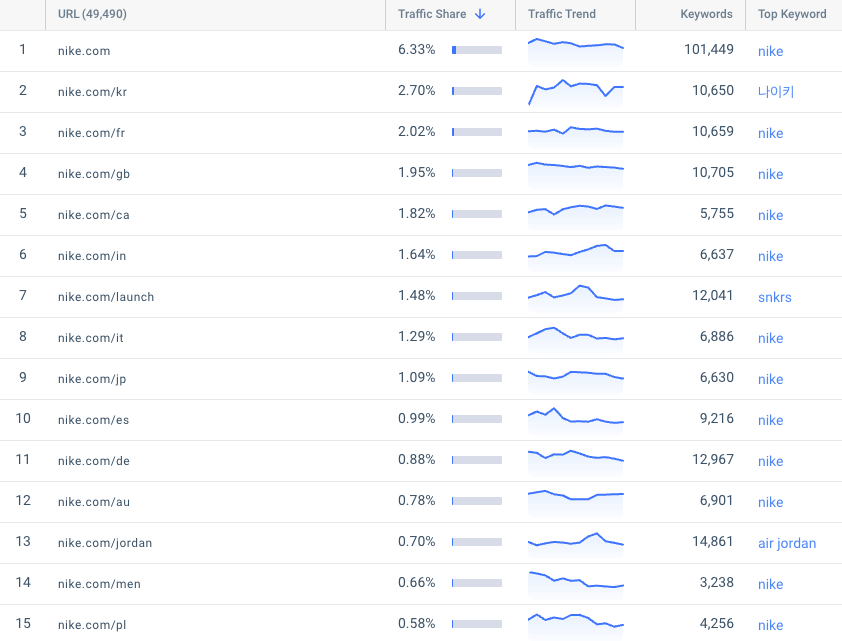The image size is (842, 641).
Task: Click the traffic share bar for nike.com/fr
Action: click(x=477, y=132)
